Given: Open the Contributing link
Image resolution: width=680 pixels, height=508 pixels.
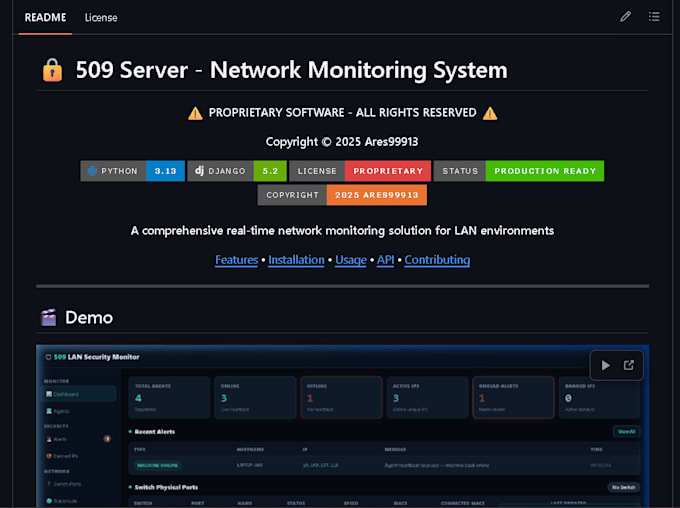Looking at the screenshot, I should point(437,259).
